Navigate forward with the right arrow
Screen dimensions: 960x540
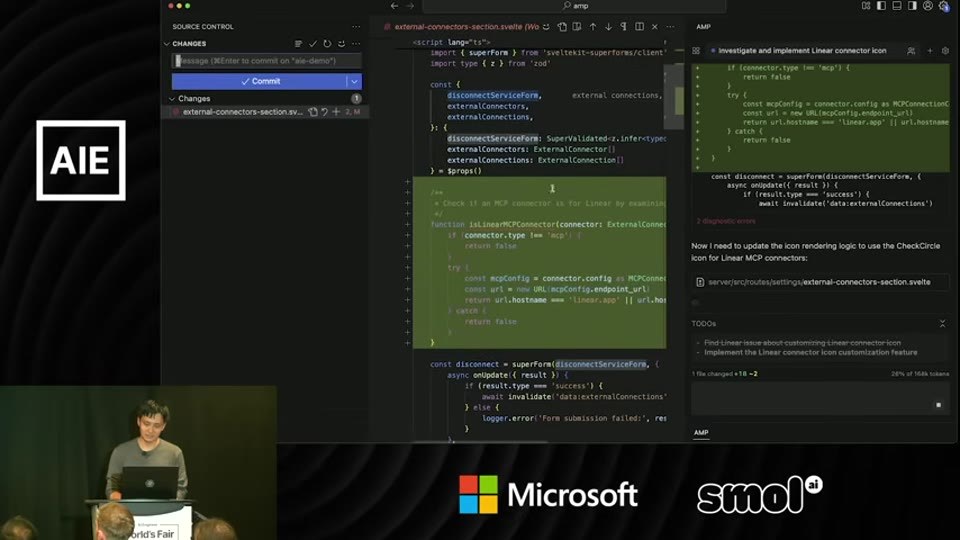410,6
